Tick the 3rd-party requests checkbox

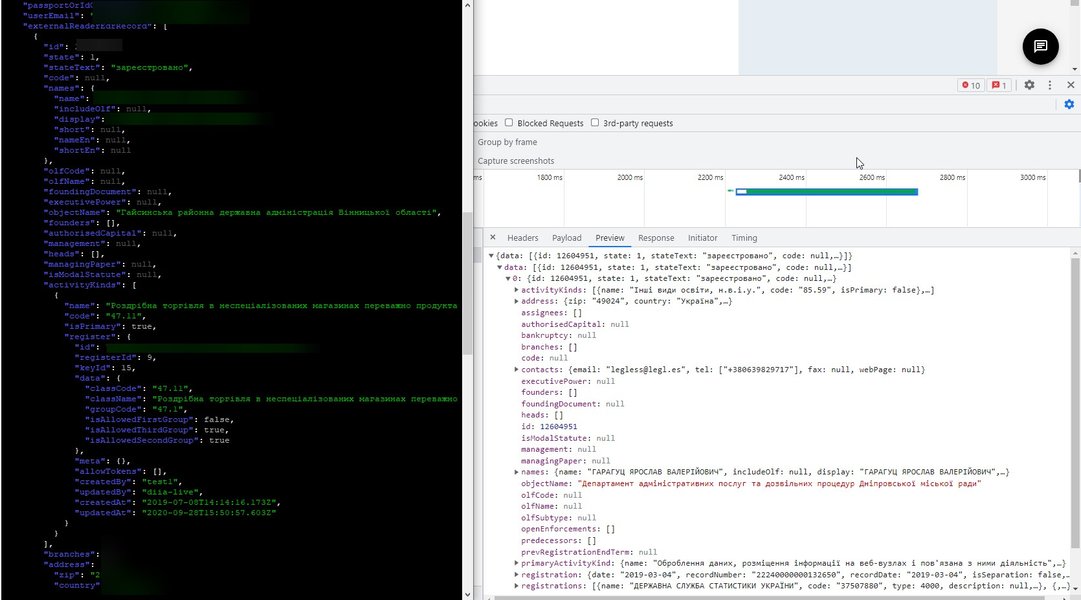[595, 123]
